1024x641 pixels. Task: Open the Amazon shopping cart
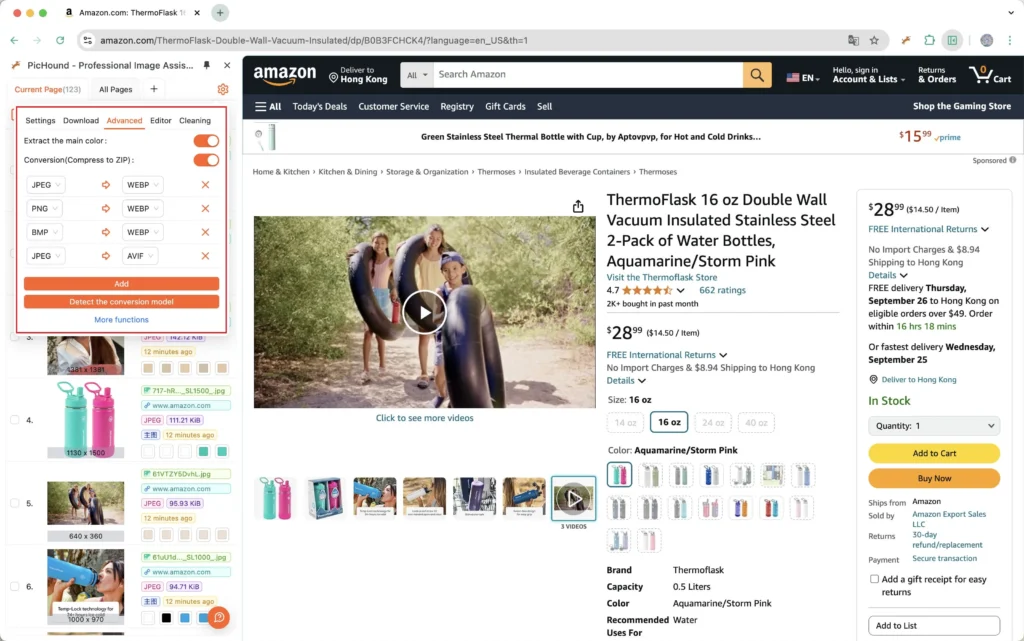(x=990, y=74)
